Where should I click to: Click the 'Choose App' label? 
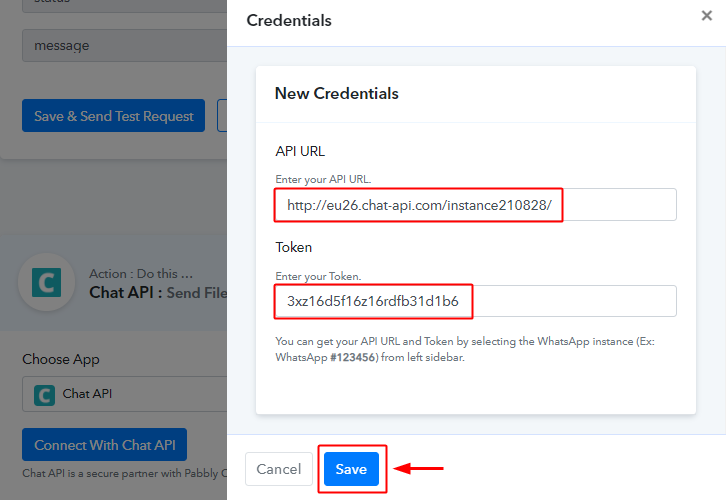tap(61, 359)
